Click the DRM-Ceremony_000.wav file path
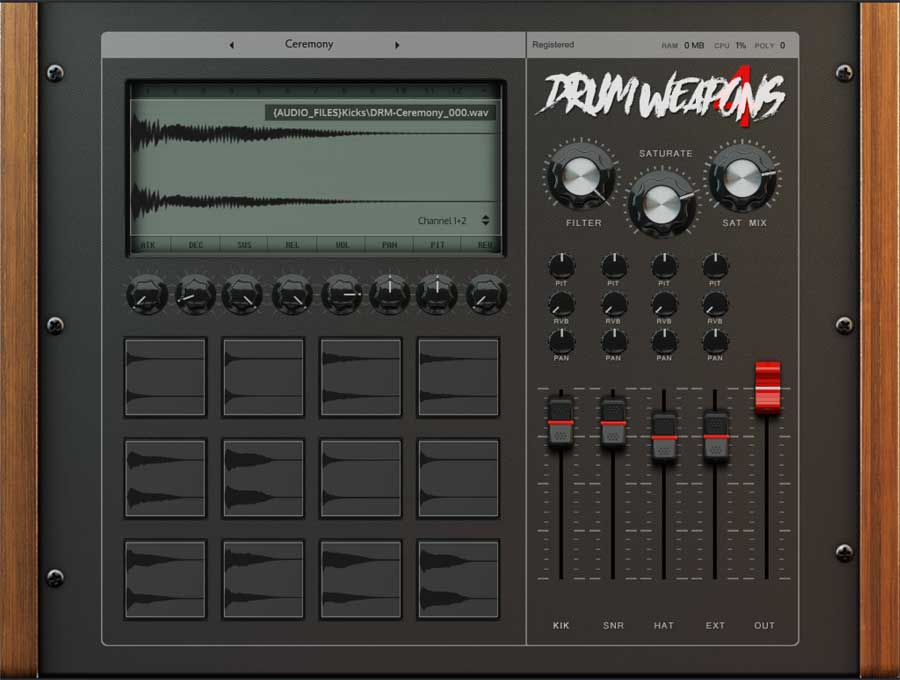 coord(381,112)
